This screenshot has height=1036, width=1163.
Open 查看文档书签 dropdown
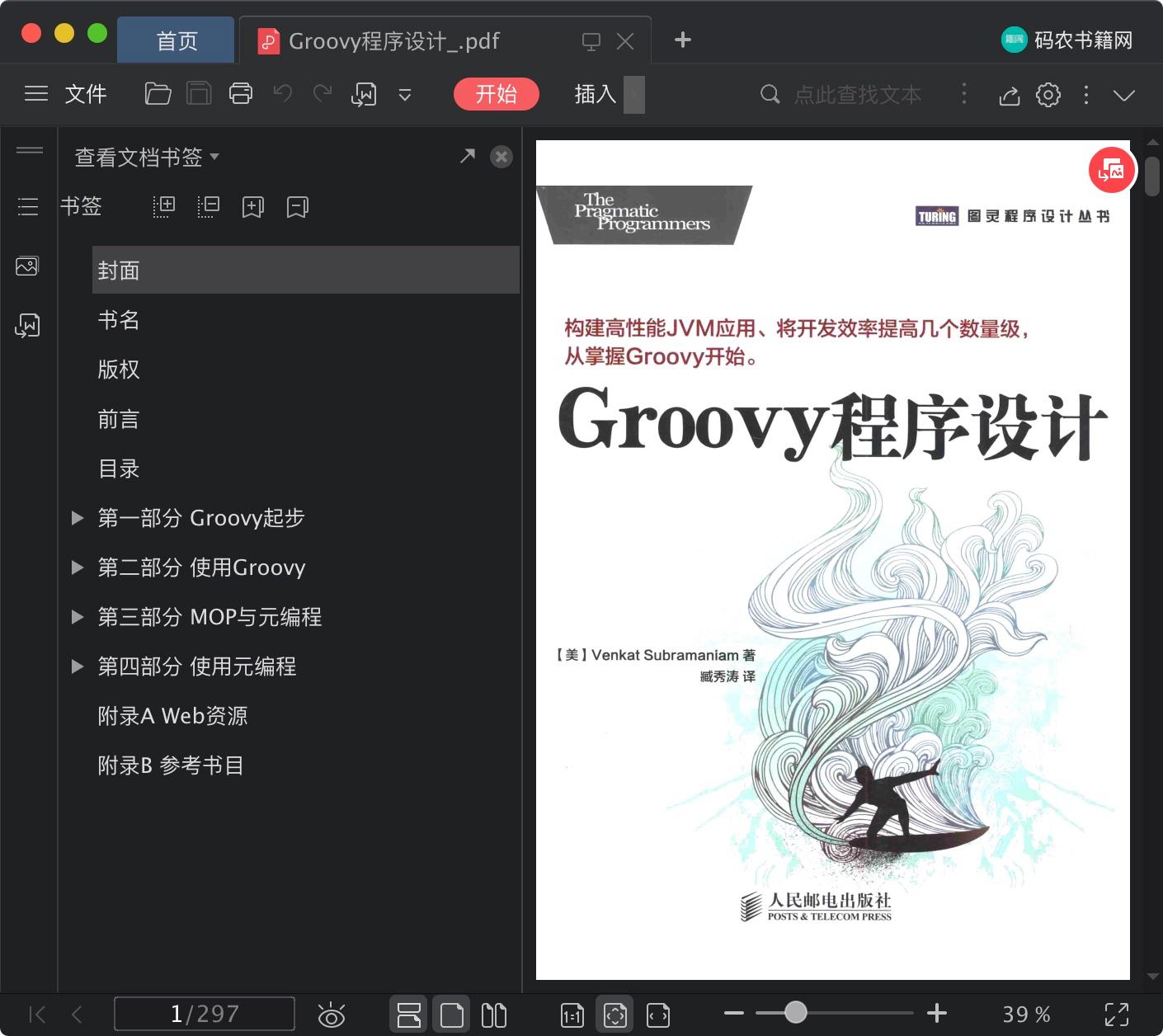click(x=147, y=157)
